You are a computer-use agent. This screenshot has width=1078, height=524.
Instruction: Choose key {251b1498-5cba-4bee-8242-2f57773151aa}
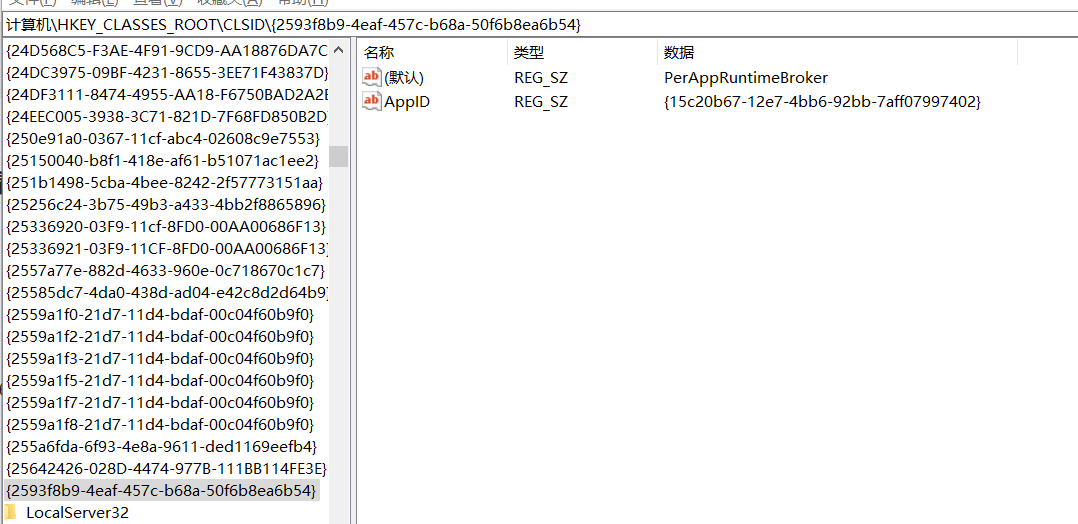[165, 182]
